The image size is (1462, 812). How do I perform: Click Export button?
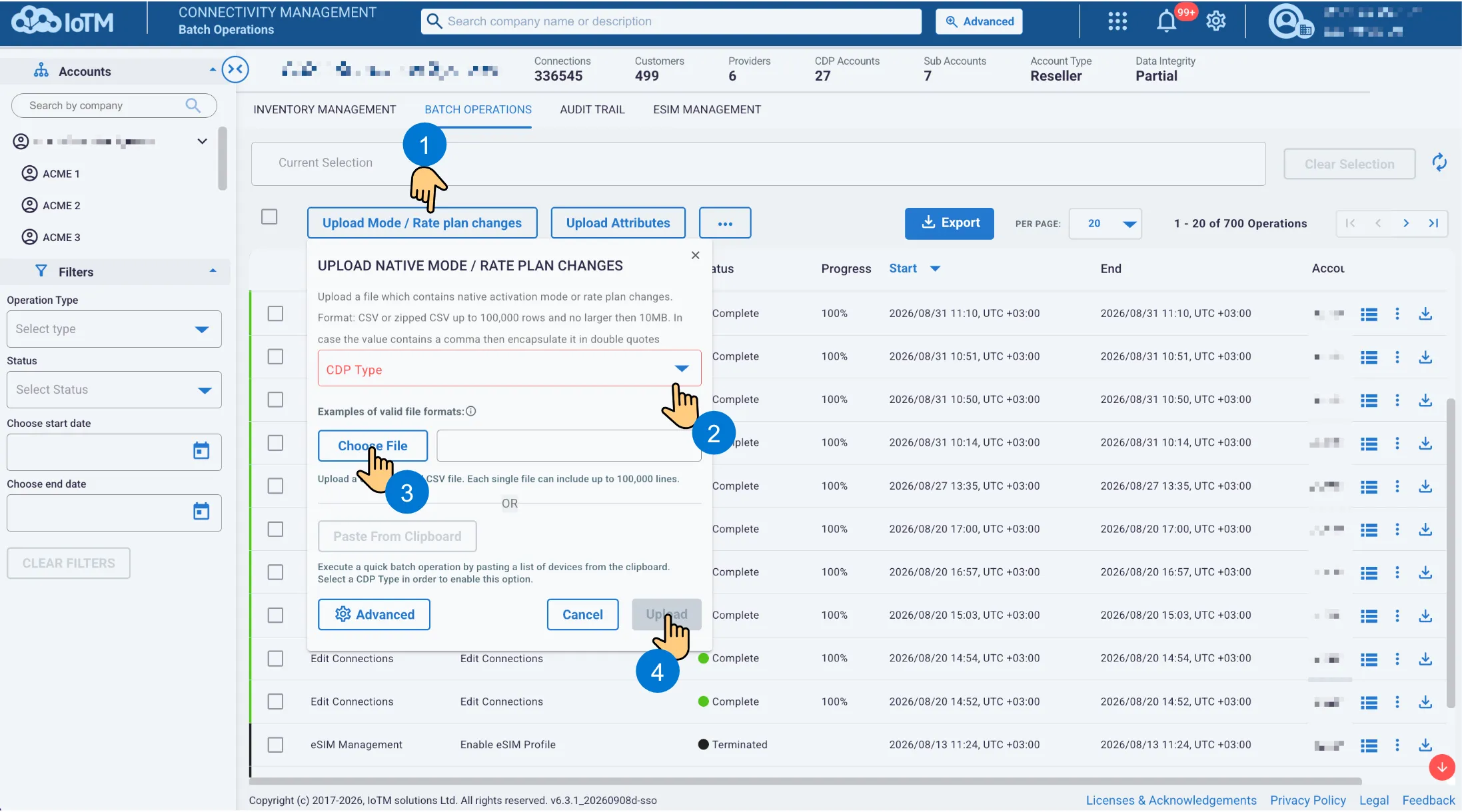(x=949, y=223)
